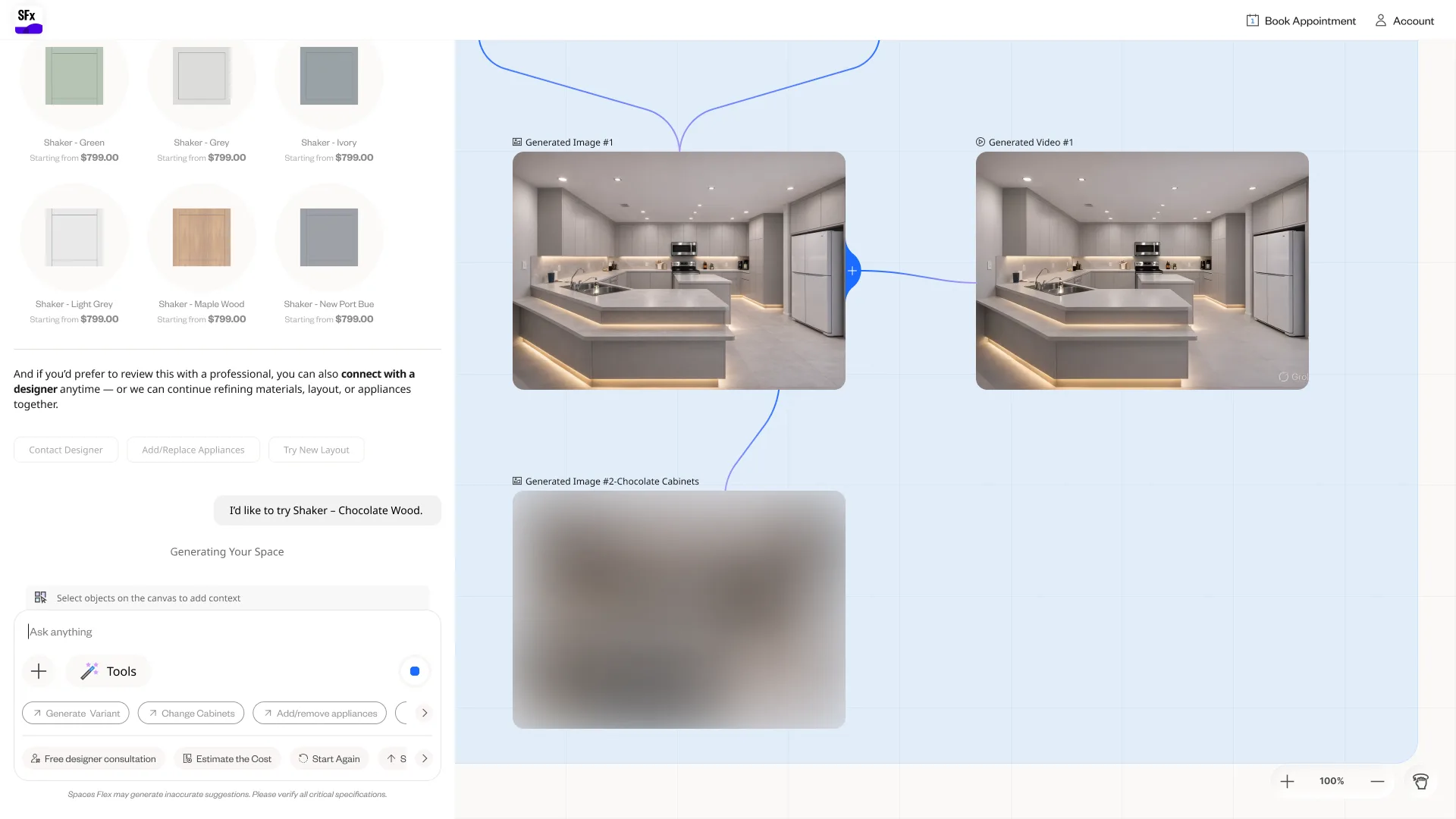This screenshot has width=1456, height=819.
Task: Select the Shaker - Green cabinet swatch
Action: [74, 76]
